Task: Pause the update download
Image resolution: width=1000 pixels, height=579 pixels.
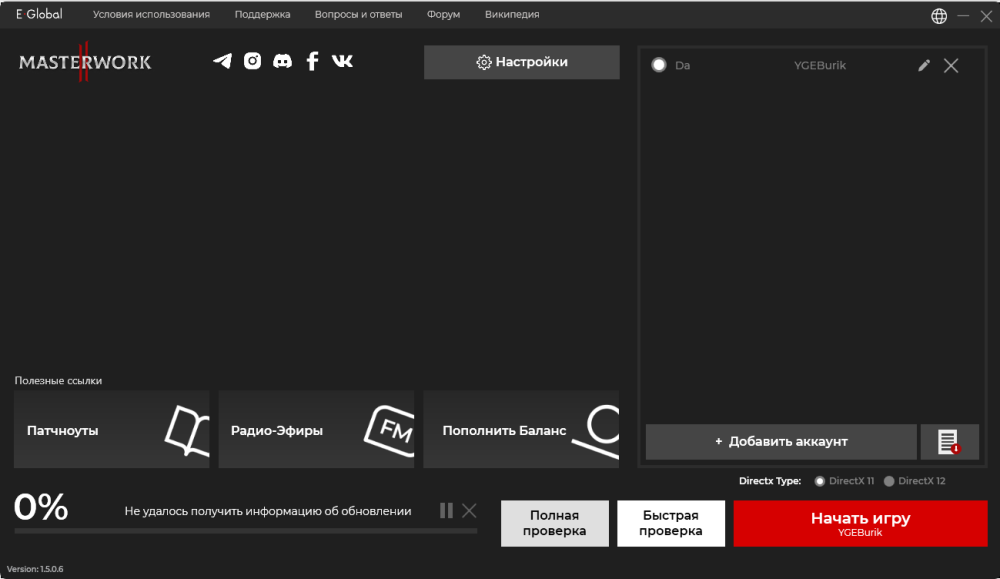Action: click(446, 511)
